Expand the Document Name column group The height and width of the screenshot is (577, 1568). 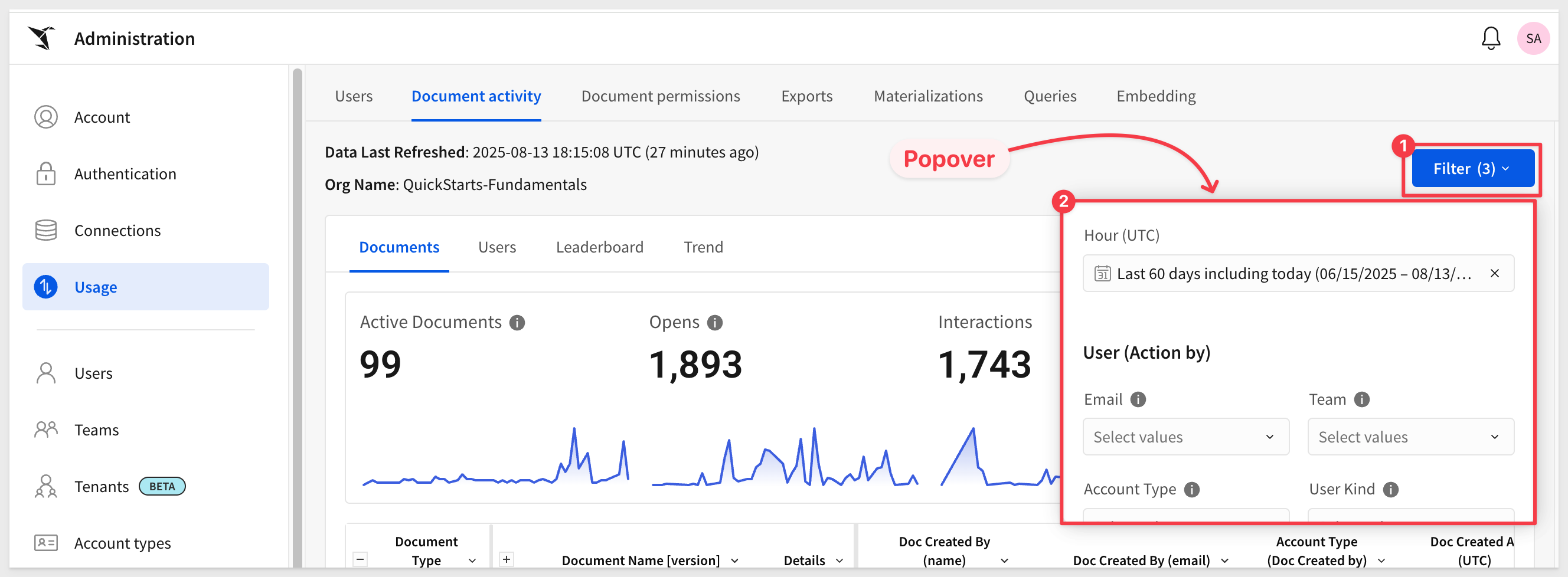tap(507, 559)
